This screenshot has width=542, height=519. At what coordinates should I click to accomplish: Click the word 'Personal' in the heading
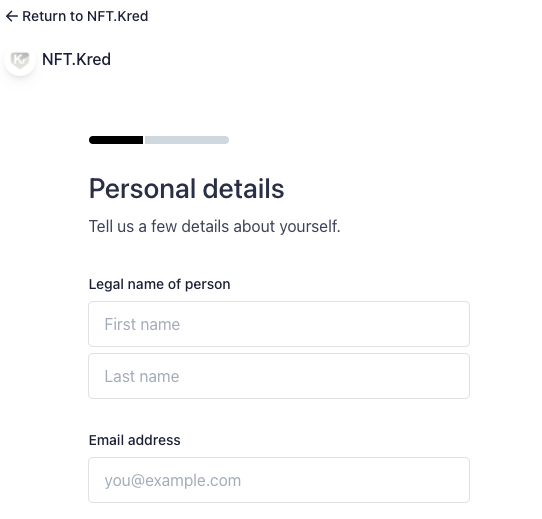142,188
